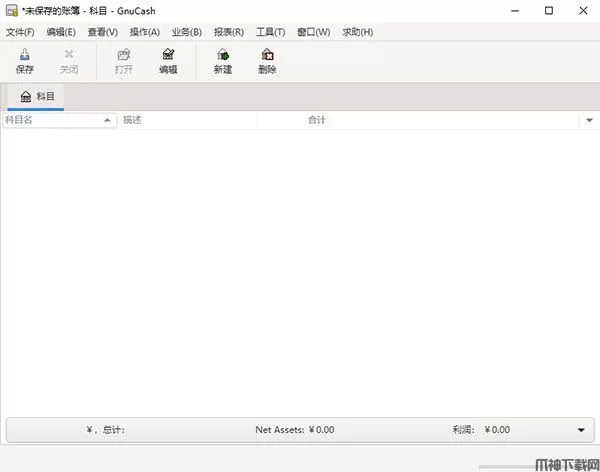The height and width of the screenshot is (472, 600).
Task: Expand the summary bar dropdown arrow
Action: pyautogui.click(x=581, y=430)
